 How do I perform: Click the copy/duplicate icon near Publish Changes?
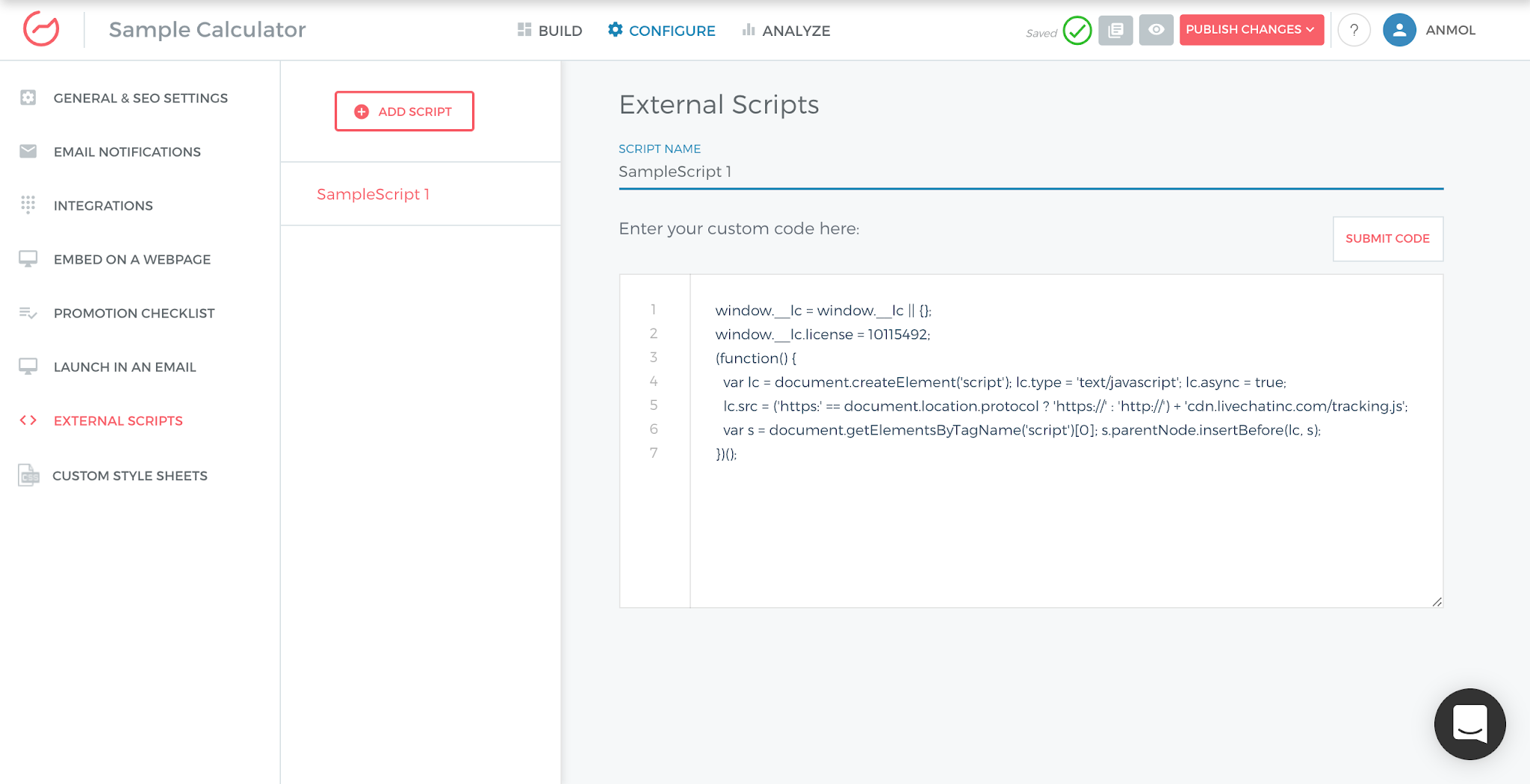coord(1115,30)
